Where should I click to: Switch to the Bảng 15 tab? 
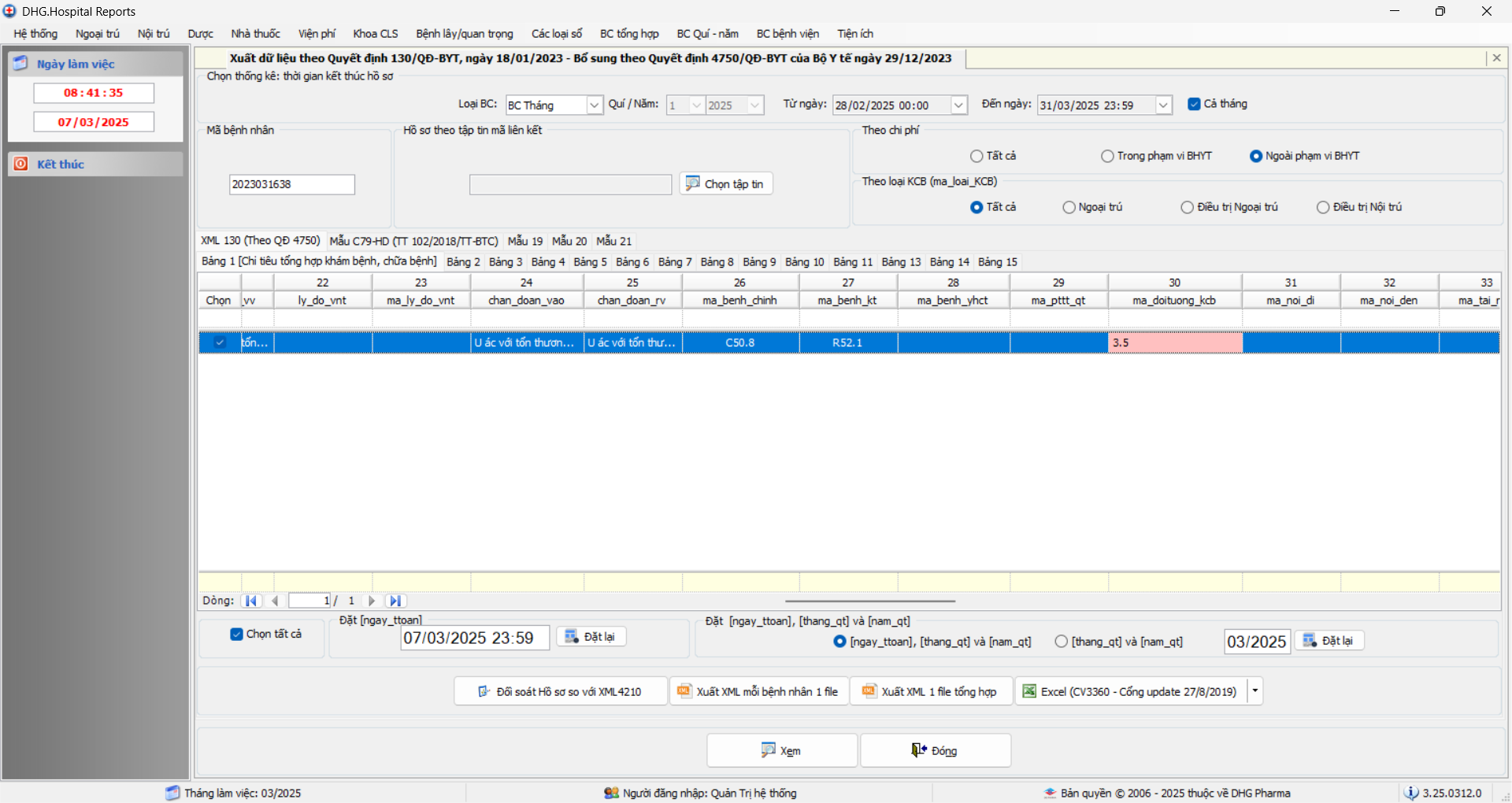[x=998, y=261]
